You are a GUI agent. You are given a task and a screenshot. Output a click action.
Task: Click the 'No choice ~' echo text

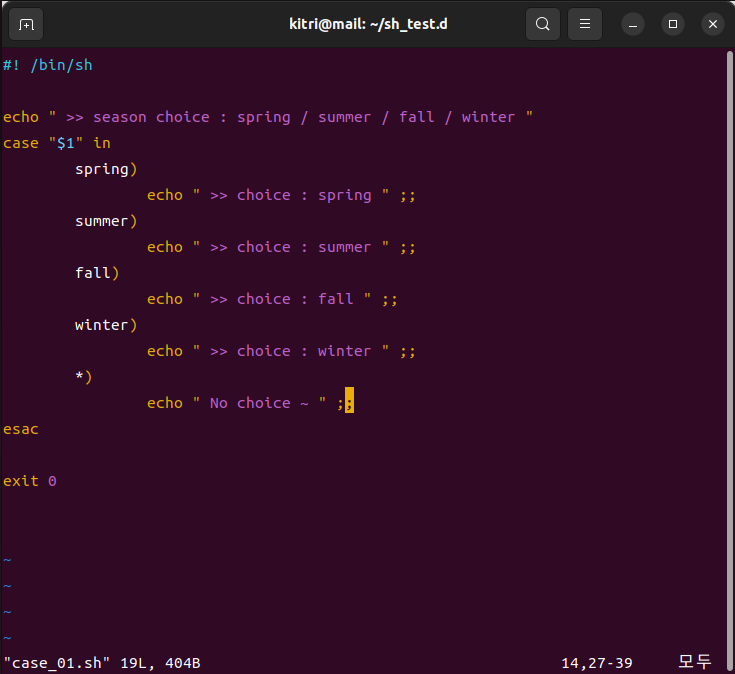(259, 404)
